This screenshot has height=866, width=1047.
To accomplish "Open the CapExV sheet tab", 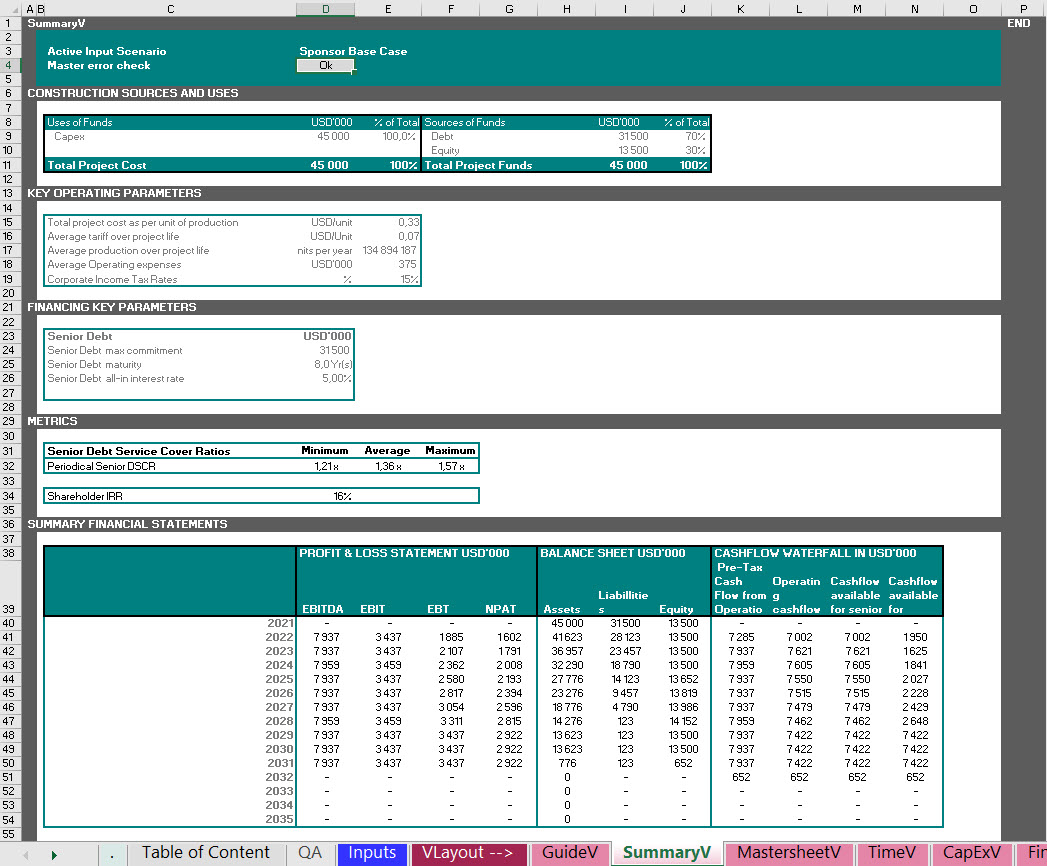I will 972,853.
